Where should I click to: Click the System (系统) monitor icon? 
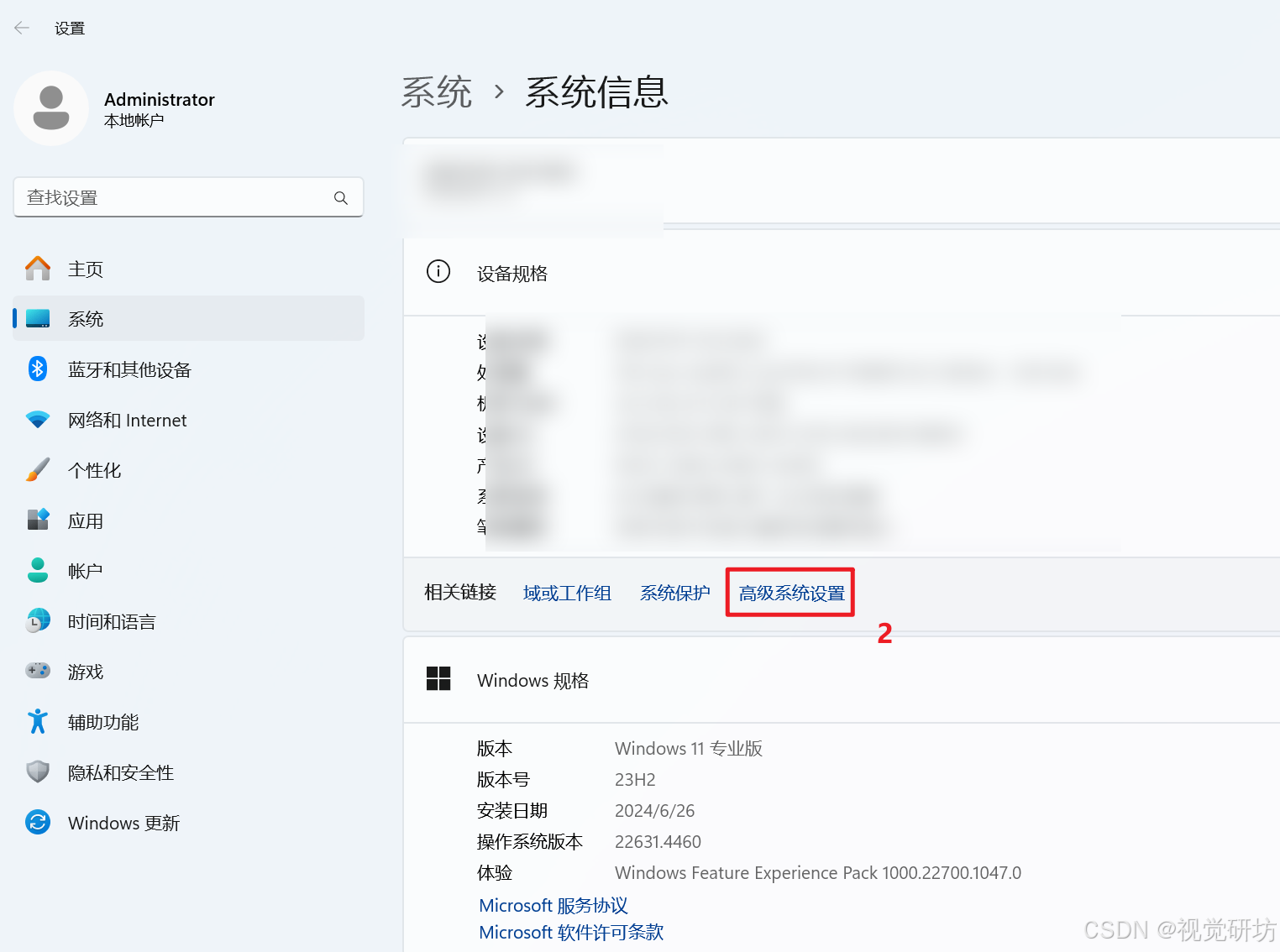pos(38,319)
